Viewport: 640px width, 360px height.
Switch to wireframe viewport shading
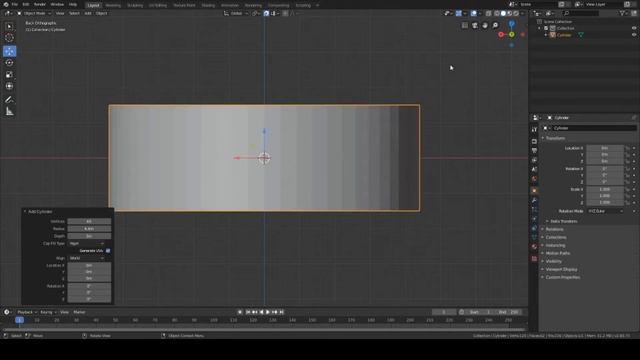click(x=497, y=13)
